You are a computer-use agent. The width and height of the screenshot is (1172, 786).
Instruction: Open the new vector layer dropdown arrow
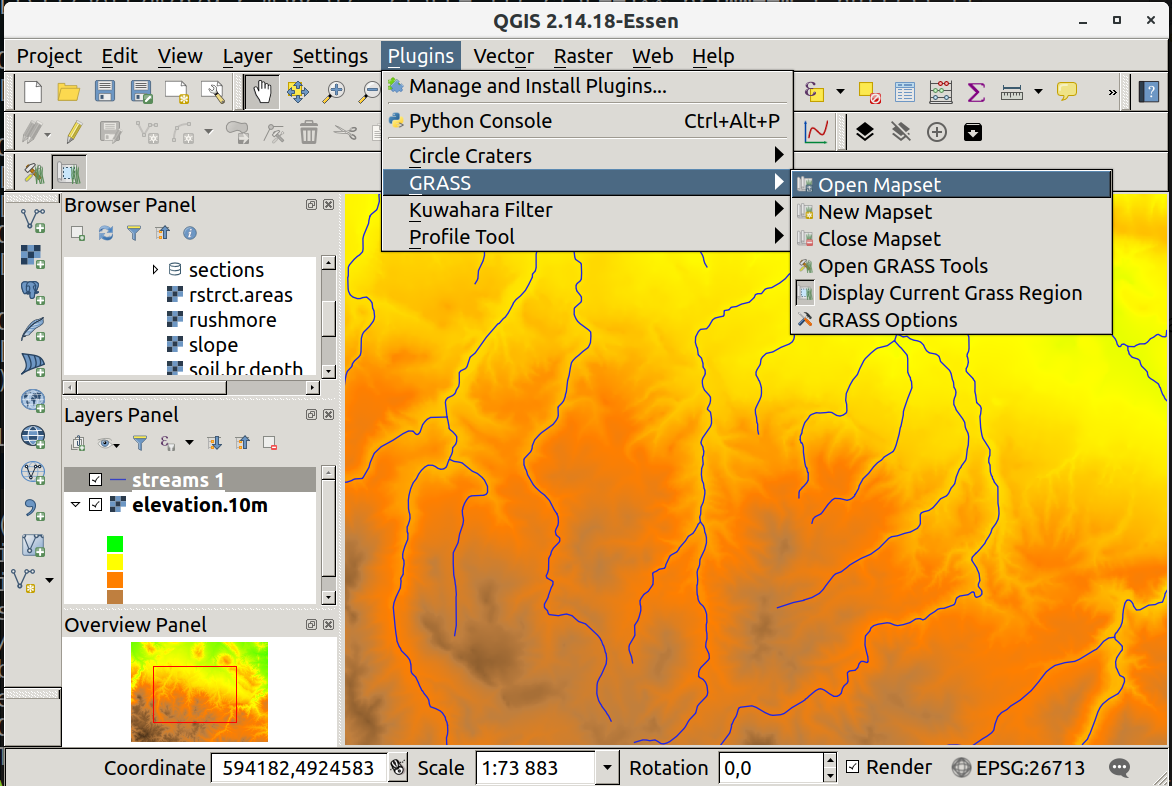49,581
